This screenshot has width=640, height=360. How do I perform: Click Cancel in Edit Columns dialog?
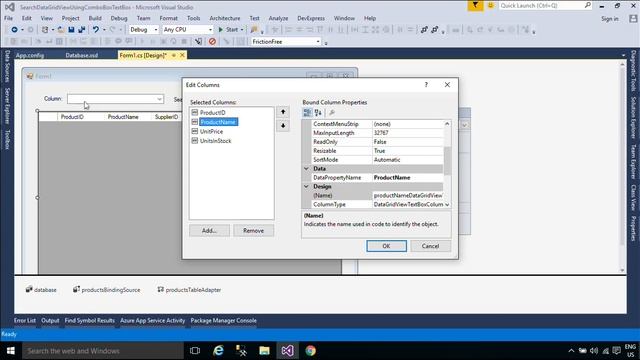pos(430,246)
